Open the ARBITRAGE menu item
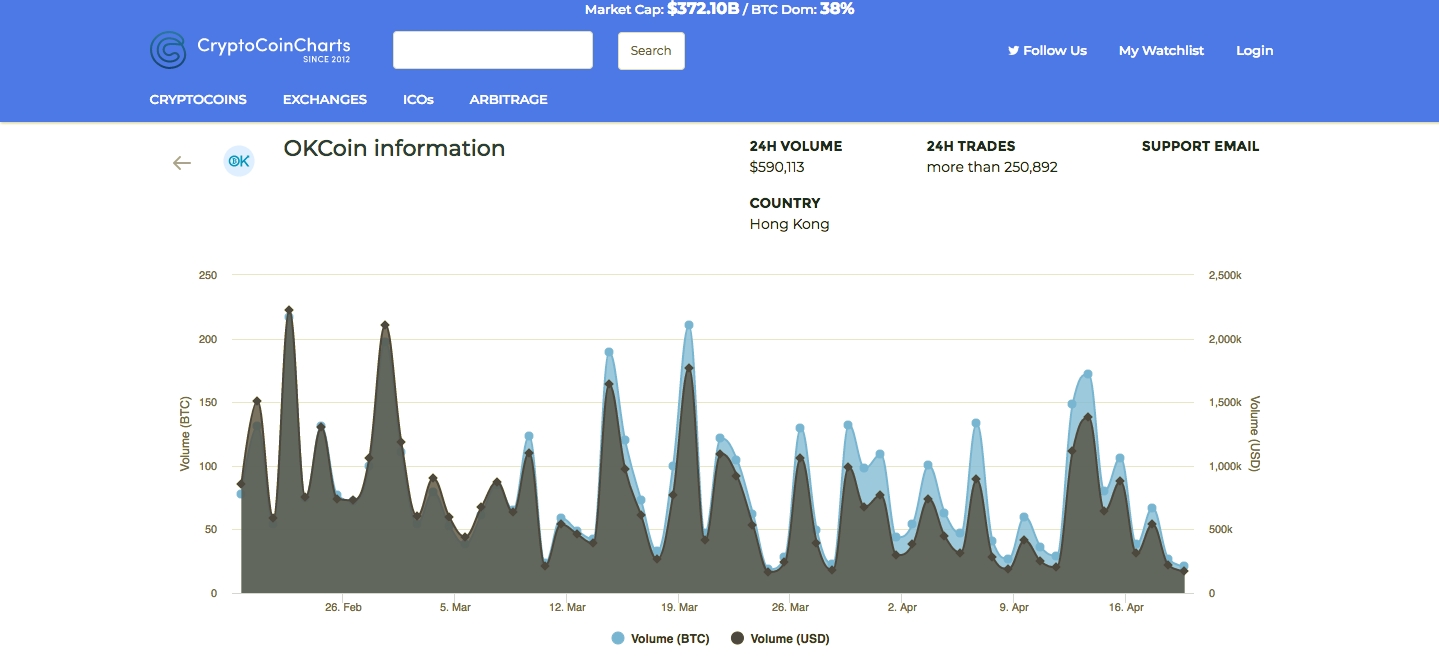The width and height of the screenshot is (1439, 659). click(509, 100)
